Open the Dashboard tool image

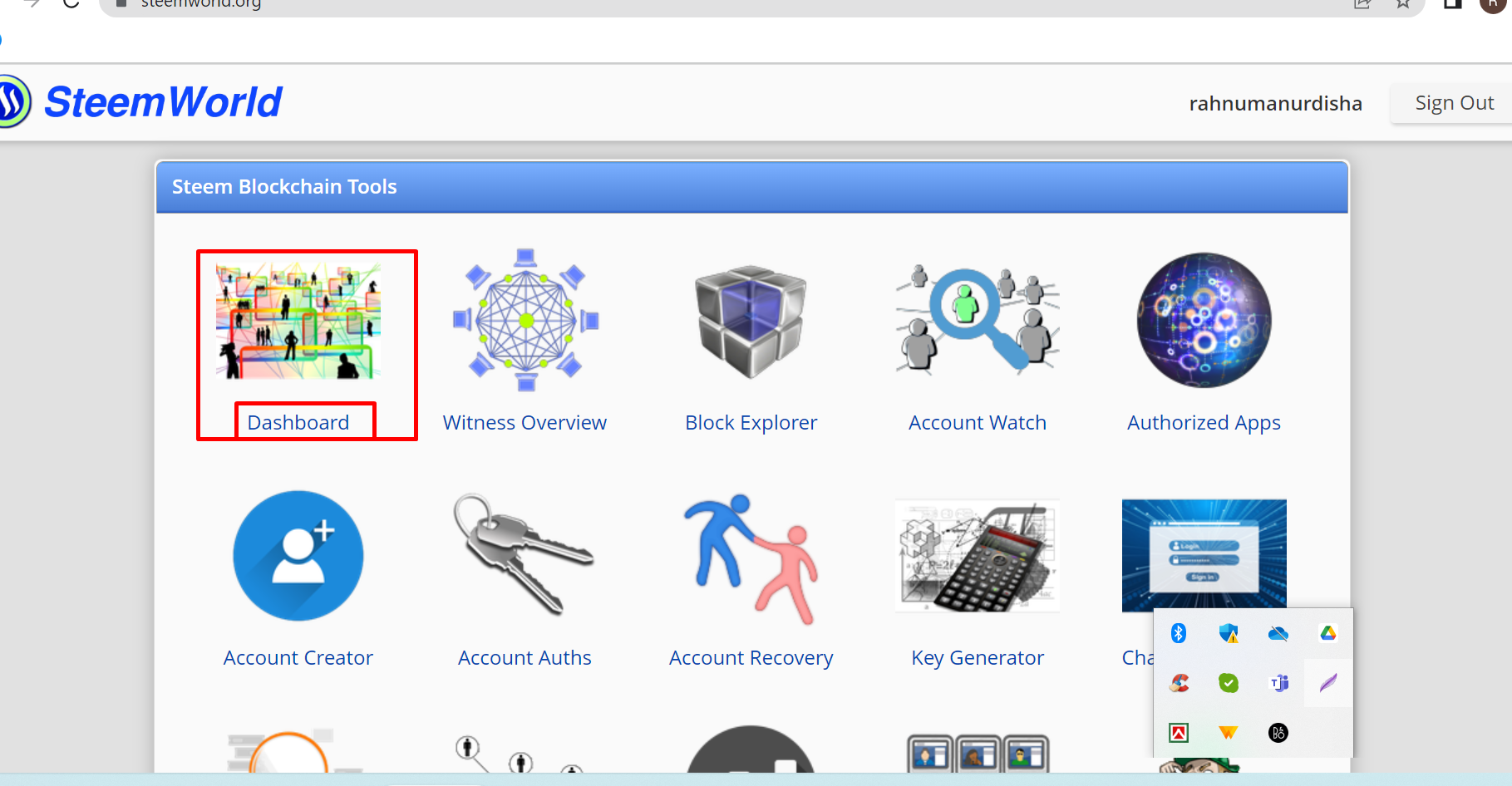[298, 321]
